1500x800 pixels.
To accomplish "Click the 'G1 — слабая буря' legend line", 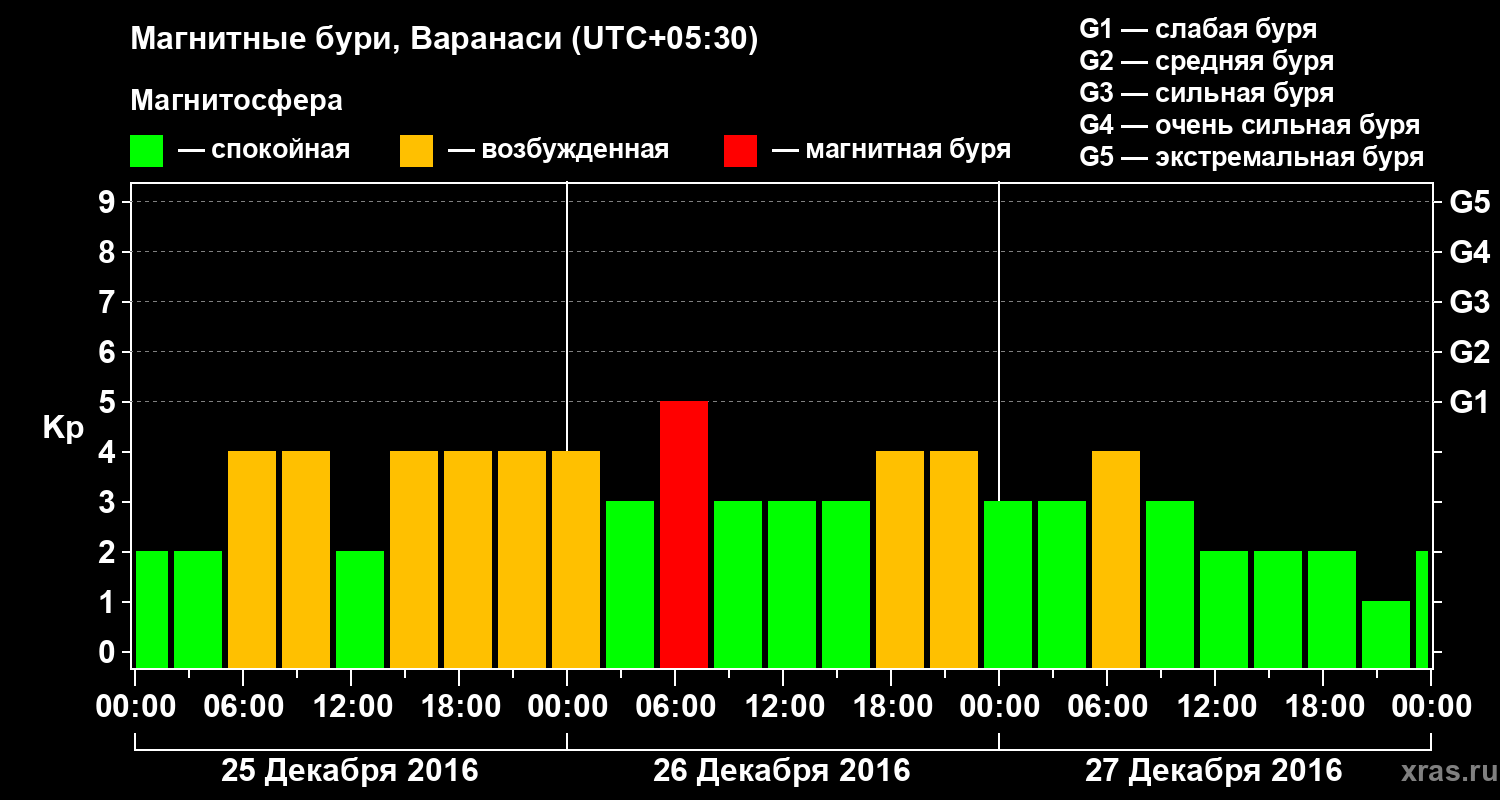I will [x=1198, y=29].
